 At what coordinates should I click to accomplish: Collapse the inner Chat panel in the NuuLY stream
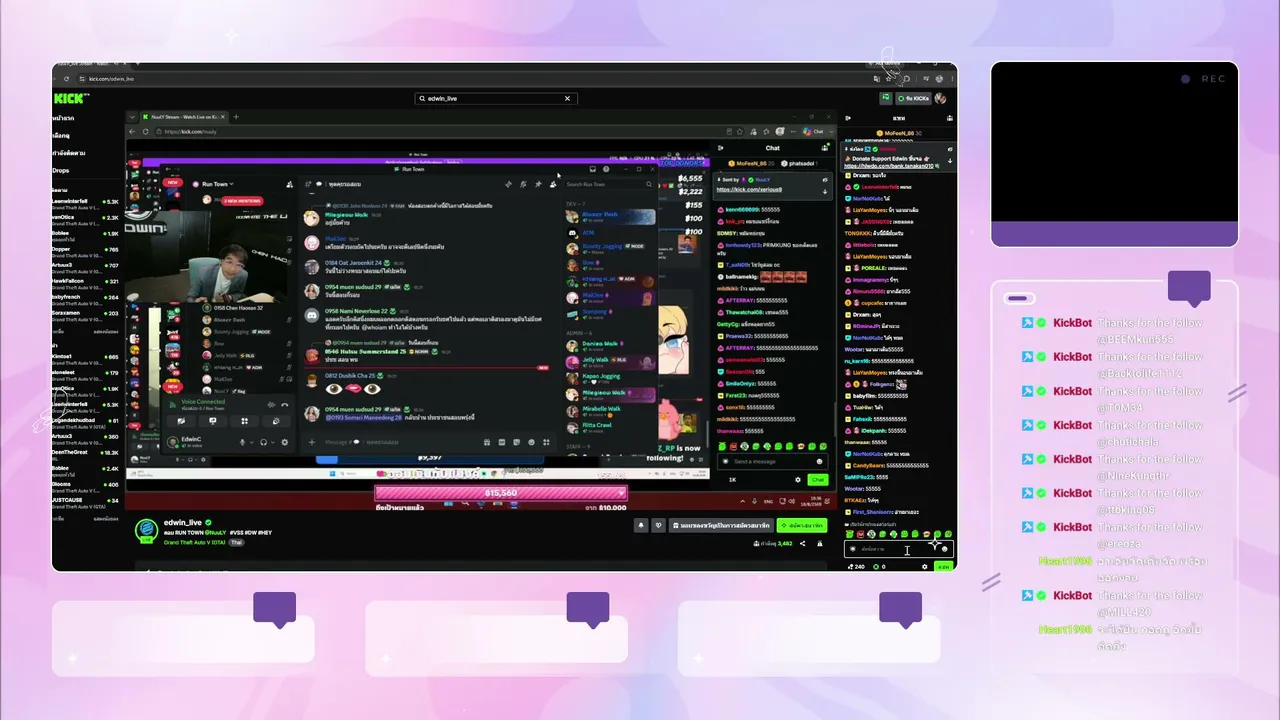[721, 148]
